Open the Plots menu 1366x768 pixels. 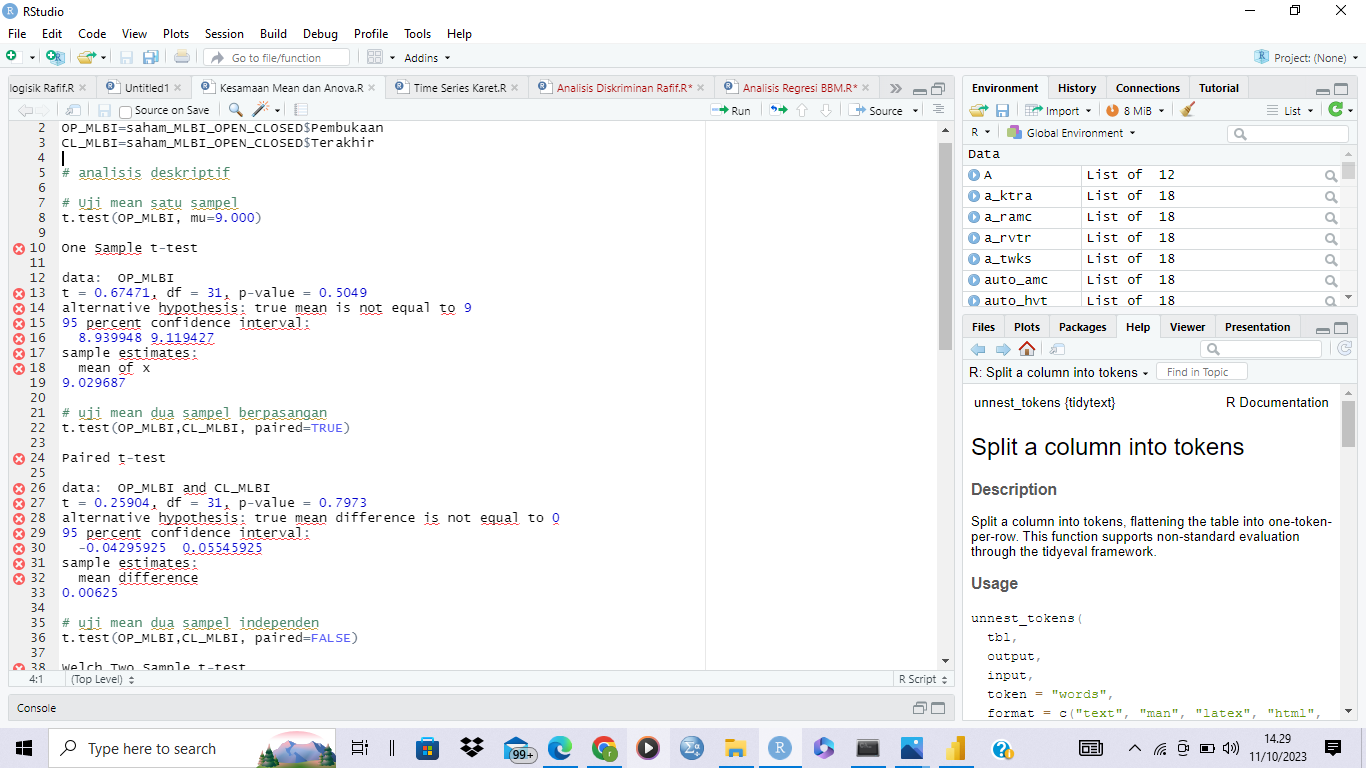[176, 34]
